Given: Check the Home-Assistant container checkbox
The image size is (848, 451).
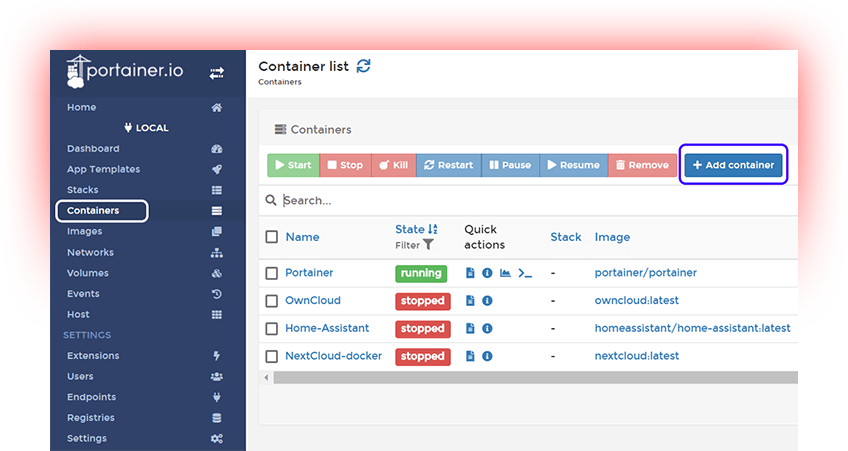Looking at the screenshot, I should coord(271,329).
